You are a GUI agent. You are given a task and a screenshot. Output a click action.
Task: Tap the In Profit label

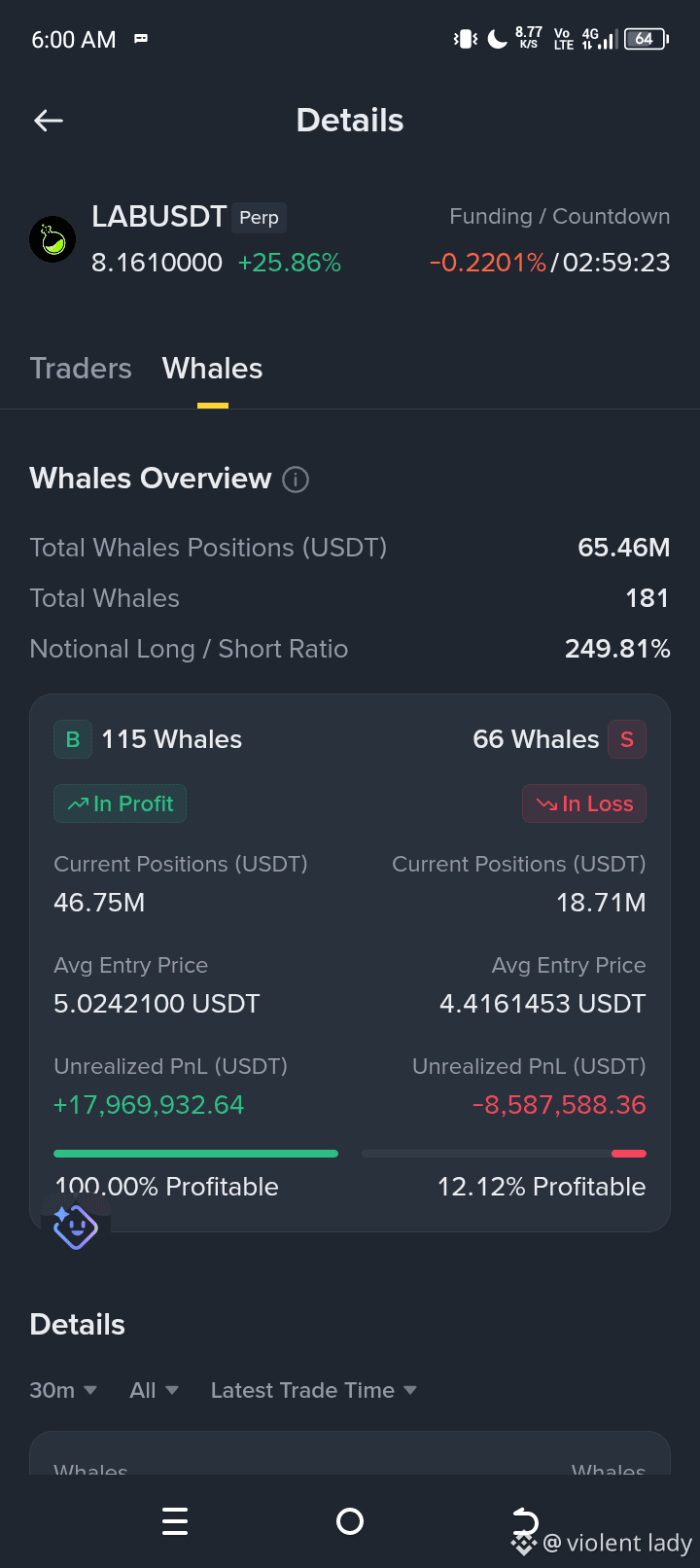point(120,803)
